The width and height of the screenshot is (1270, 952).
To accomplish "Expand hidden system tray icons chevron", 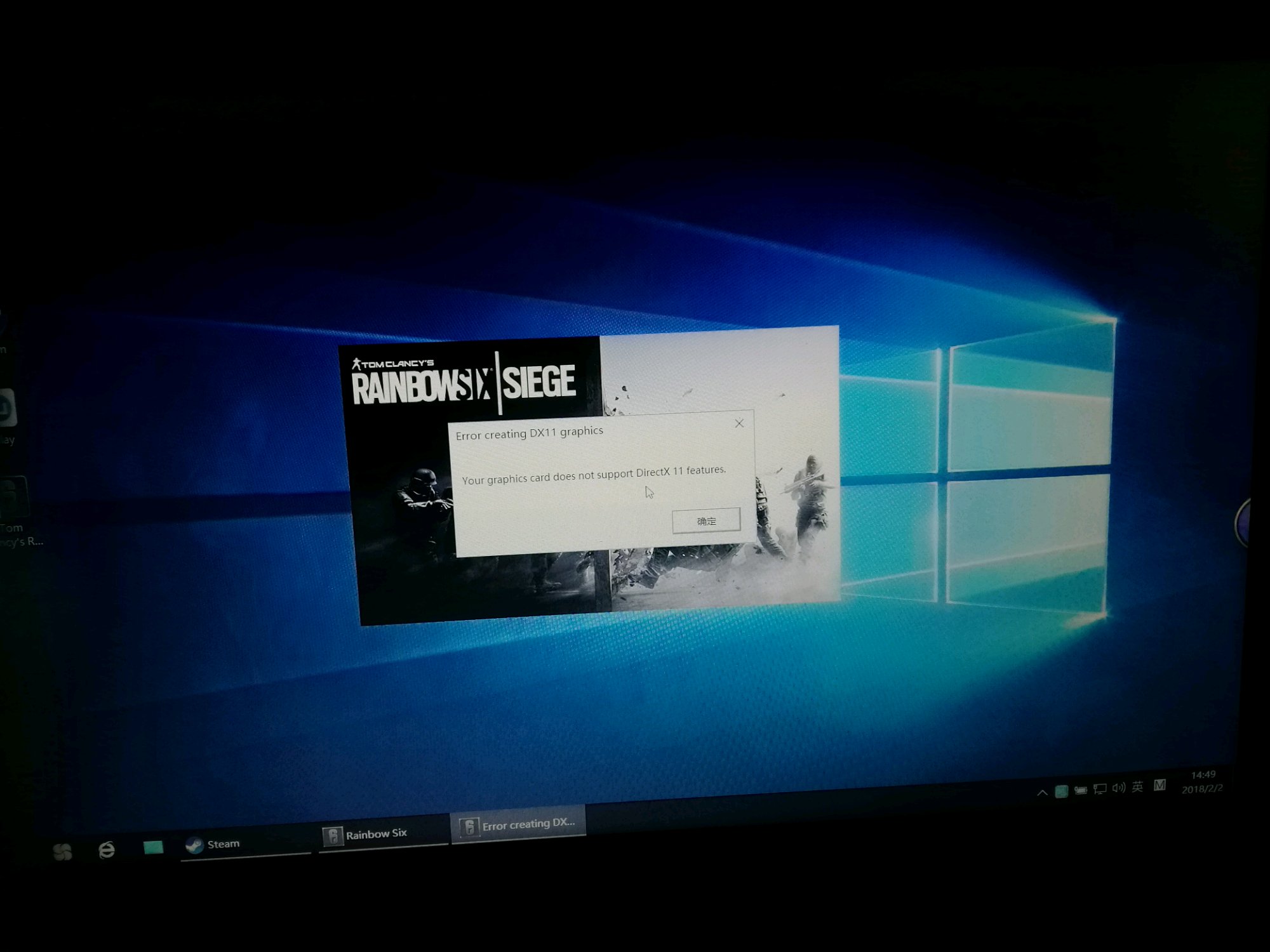I will tap(1042, 792).
